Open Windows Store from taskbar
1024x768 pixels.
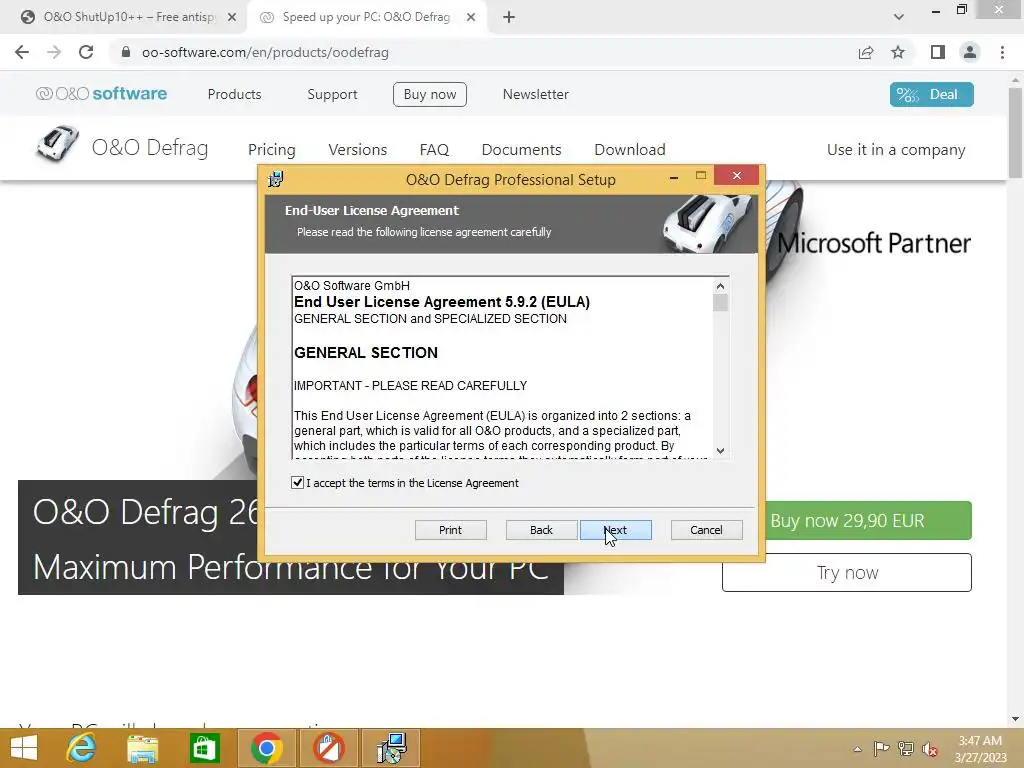coord(204,748)
